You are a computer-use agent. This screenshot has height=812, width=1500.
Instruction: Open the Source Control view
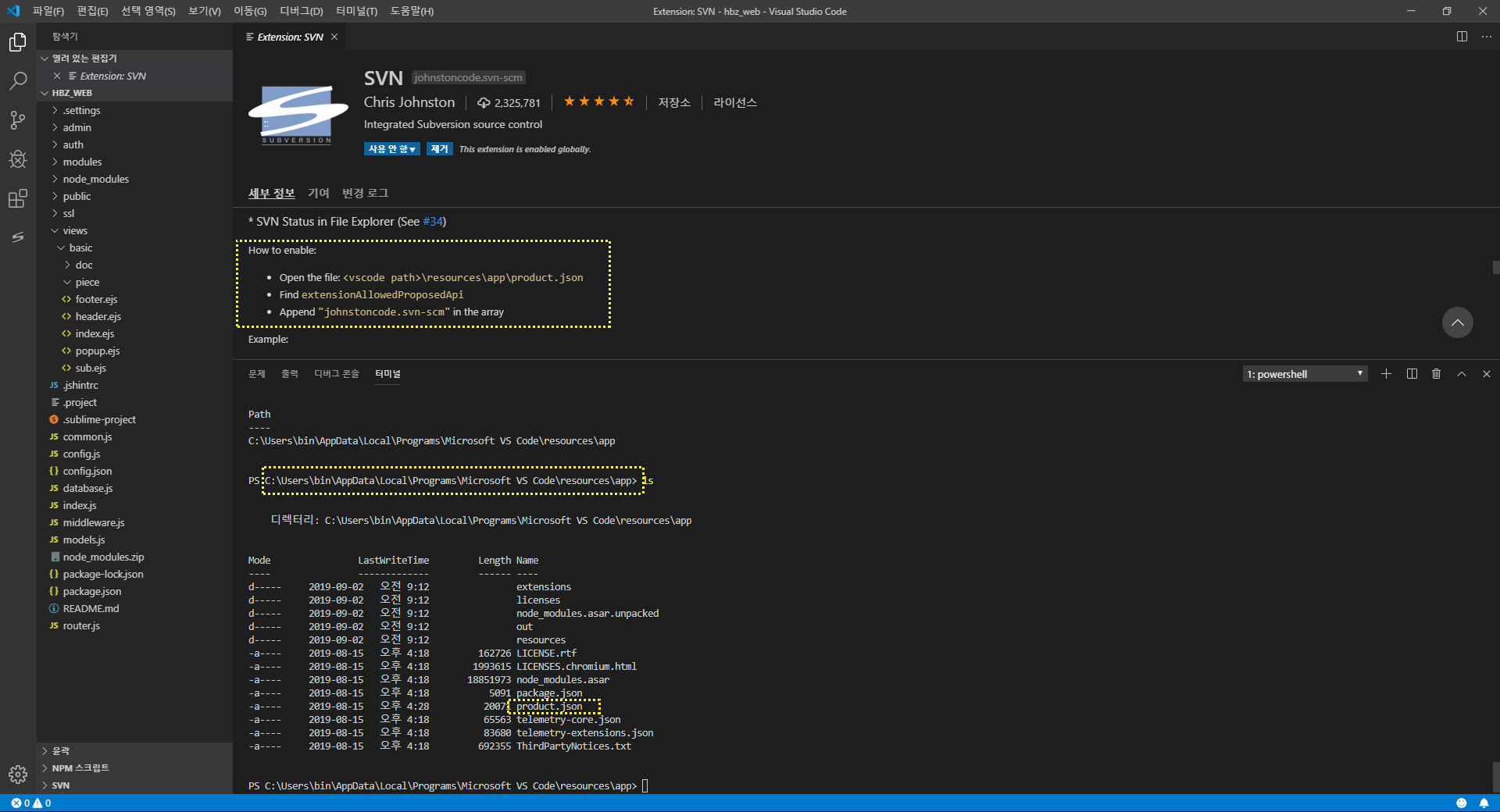[18, 120]
